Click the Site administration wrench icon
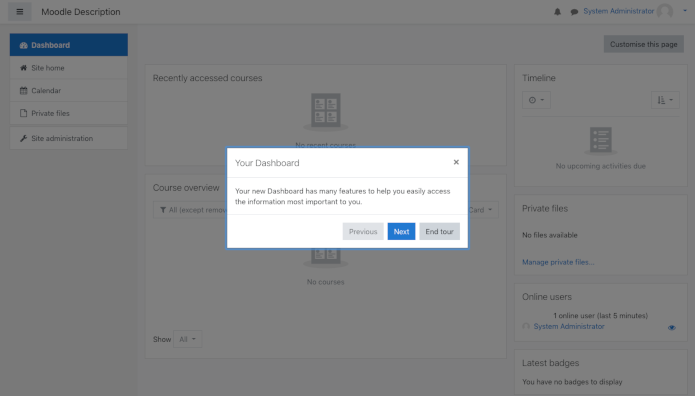Image resolution: width=695 pixels, height=396 pixels. click(x=23, y=138)
